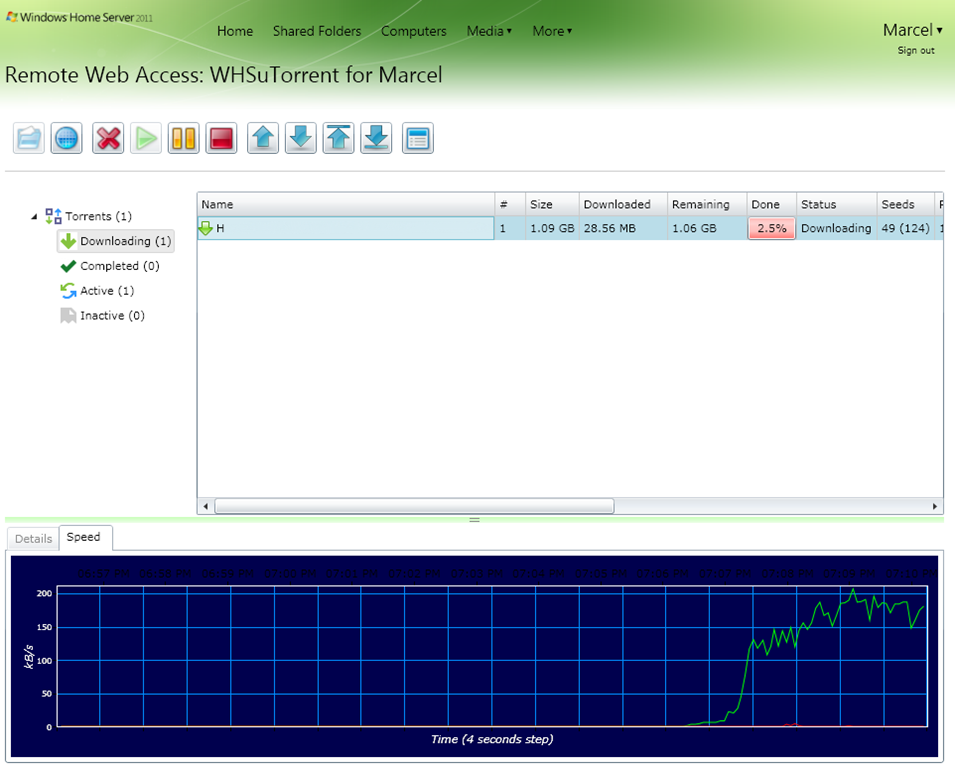Click the Inactive grey flag icon
The width and height of the screenshot is (955, 768).
click(68, 315)
